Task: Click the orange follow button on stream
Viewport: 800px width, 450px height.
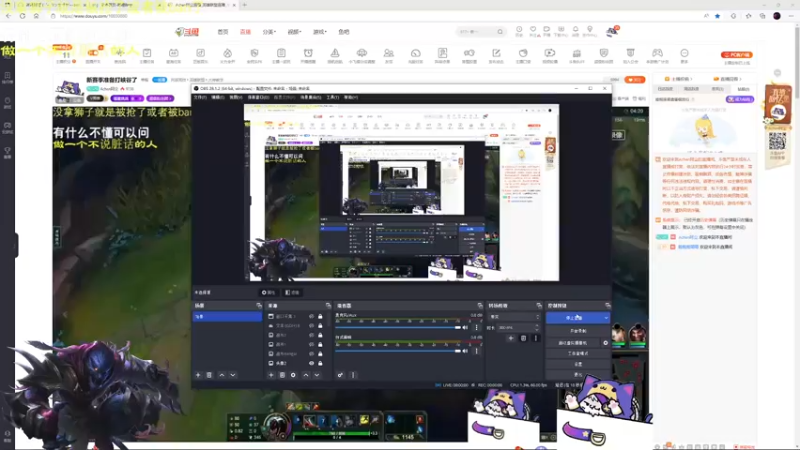Action: coord(635,80)
